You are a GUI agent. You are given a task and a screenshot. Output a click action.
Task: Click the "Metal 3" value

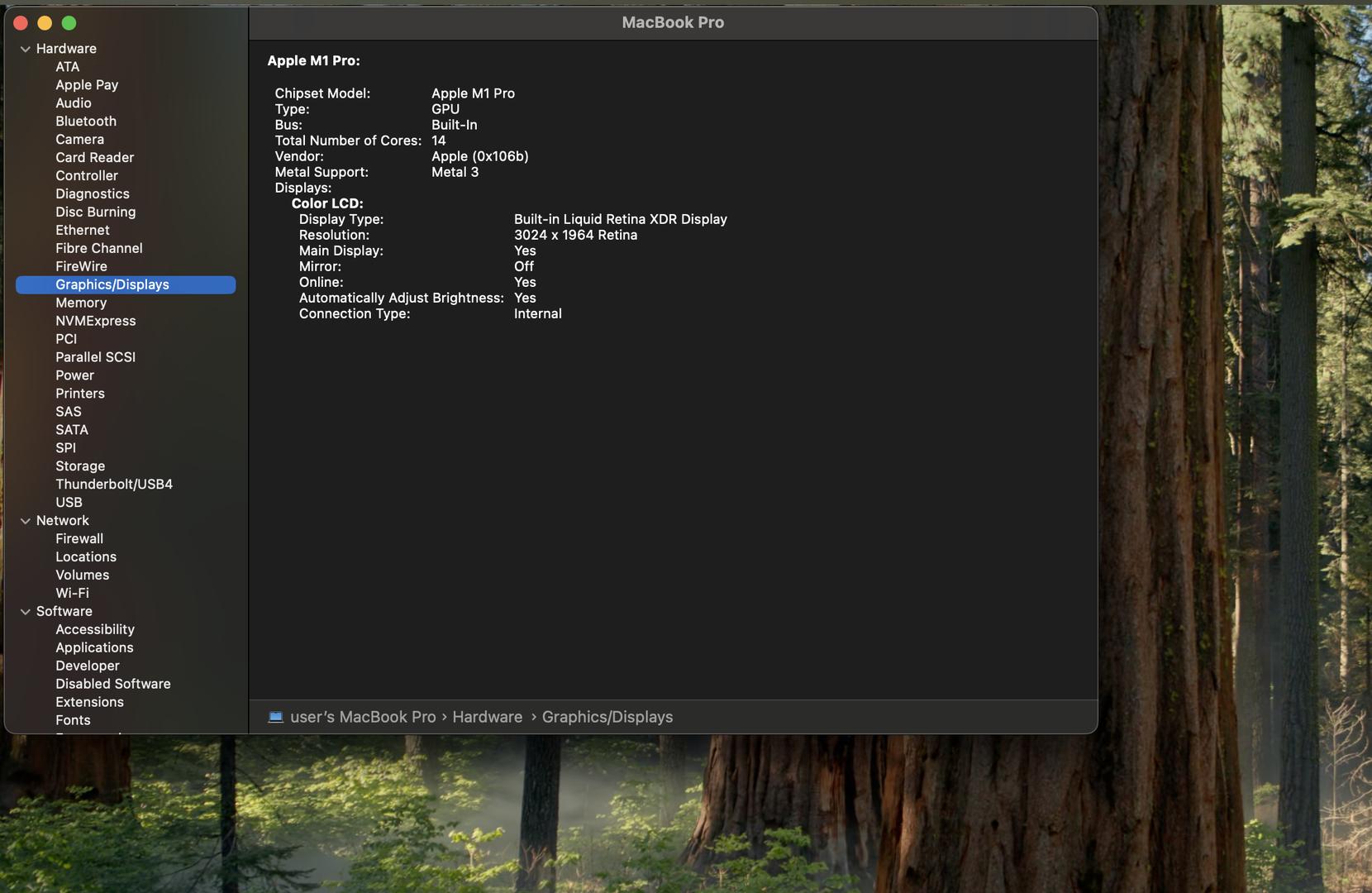coord(455,173)
